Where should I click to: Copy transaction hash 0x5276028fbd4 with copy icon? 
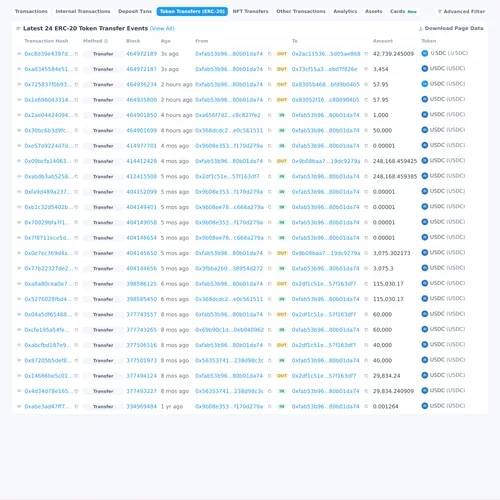tap(76, 299)
